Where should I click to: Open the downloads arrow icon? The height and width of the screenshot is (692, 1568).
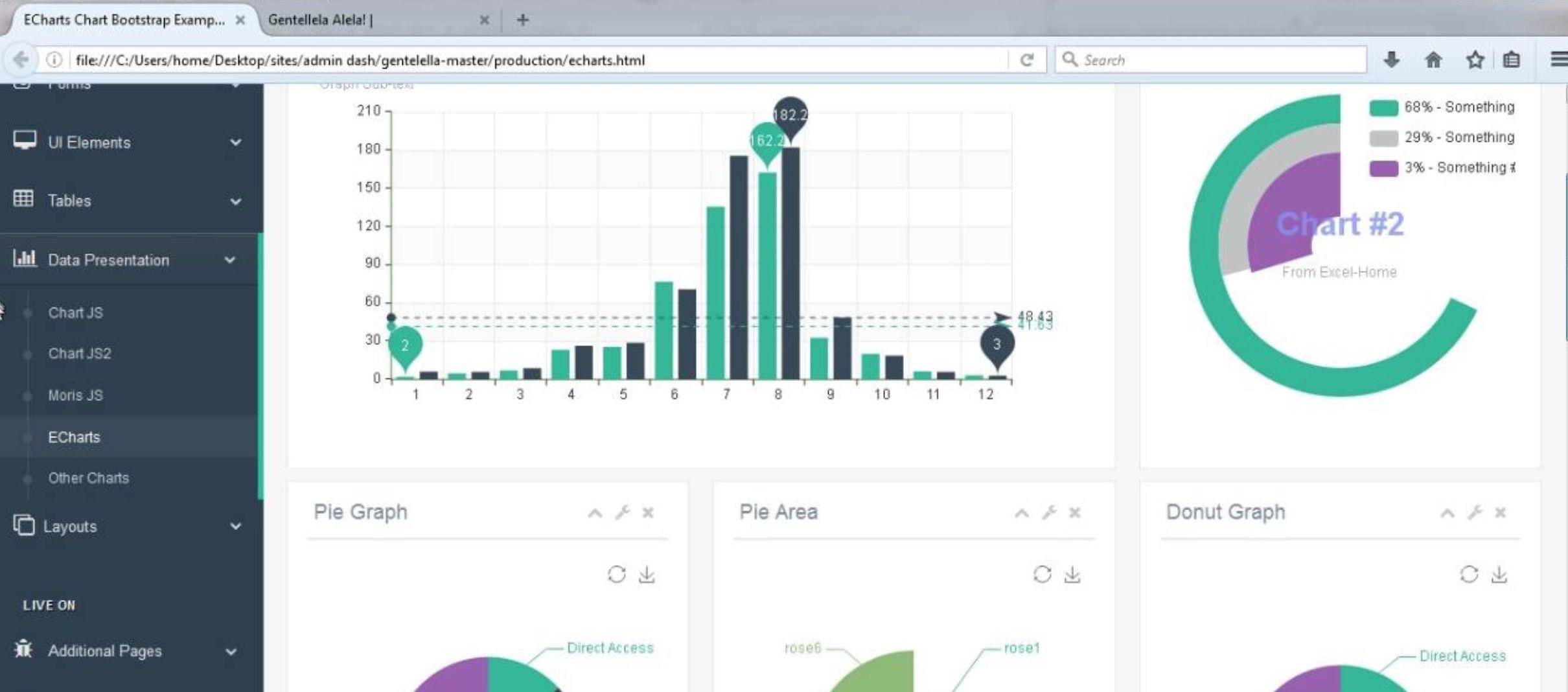(x=1391, y=60)
